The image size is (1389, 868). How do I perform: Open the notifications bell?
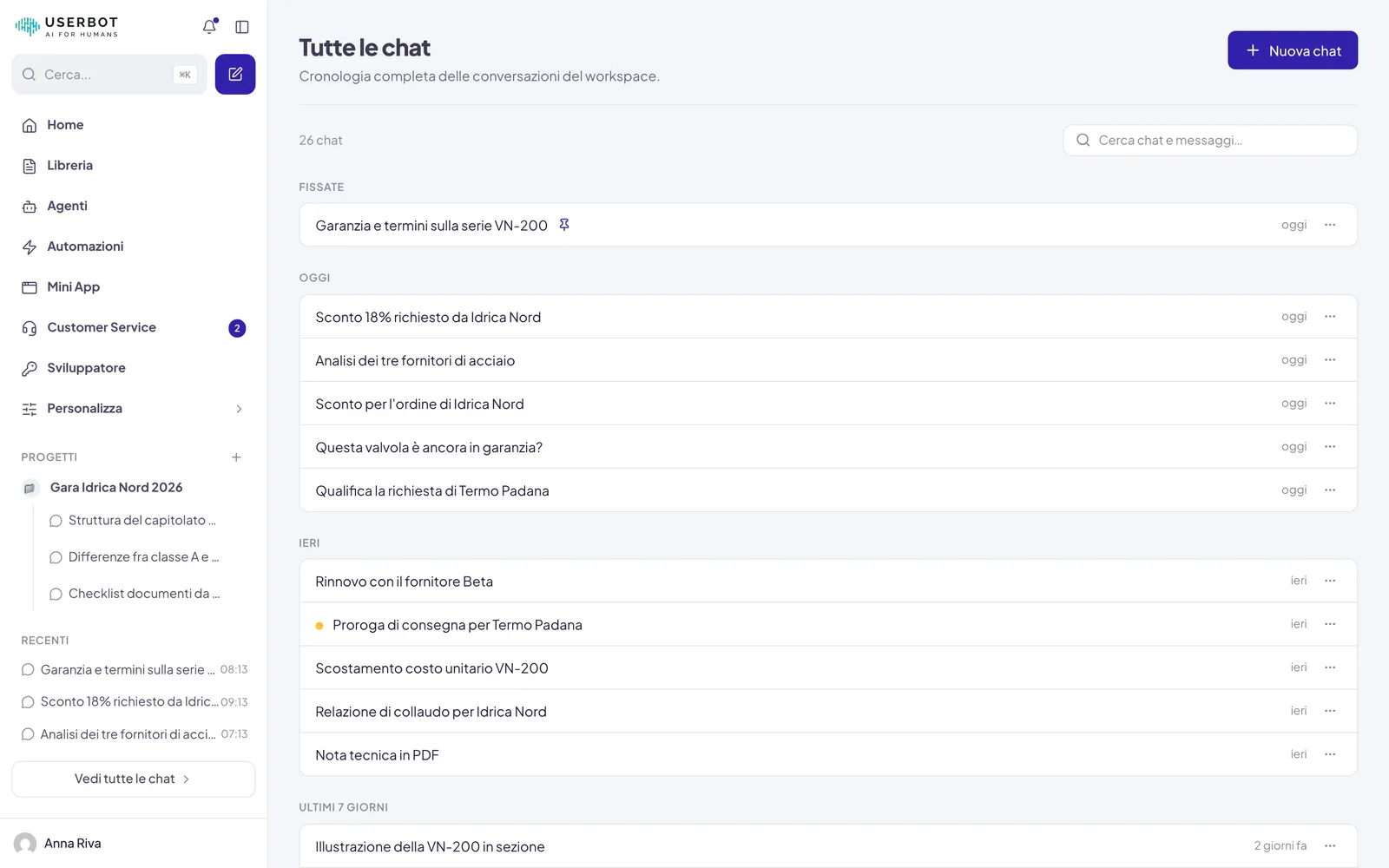(209, 27)
